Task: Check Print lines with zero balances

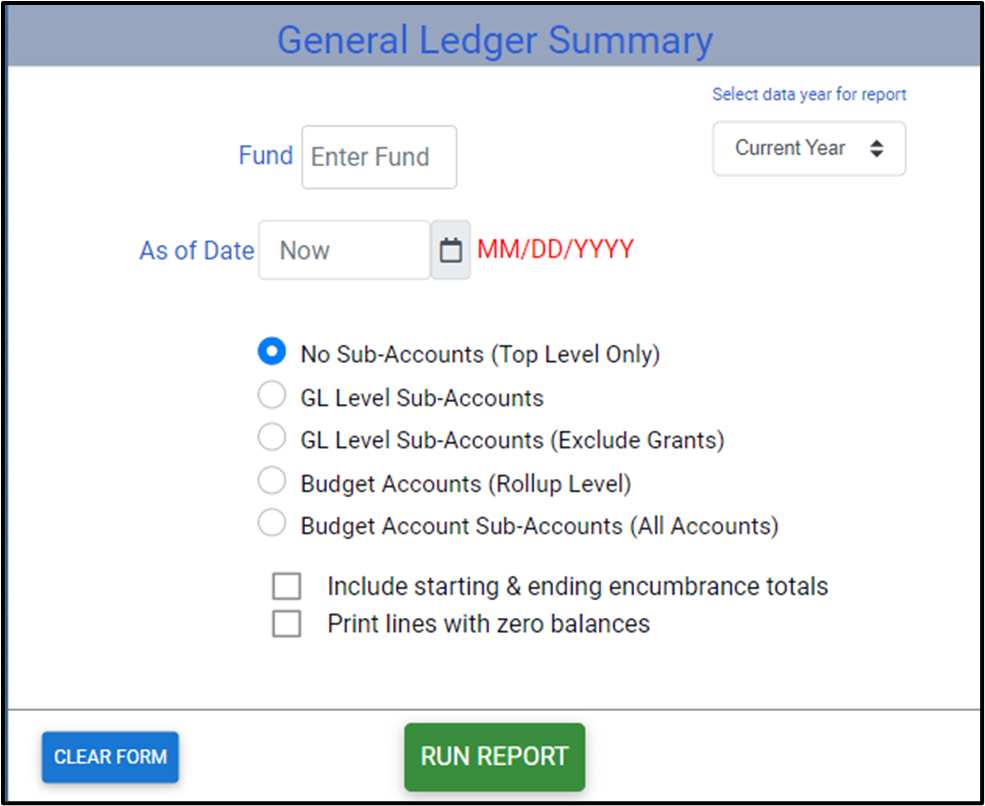Action: point(286,623)
